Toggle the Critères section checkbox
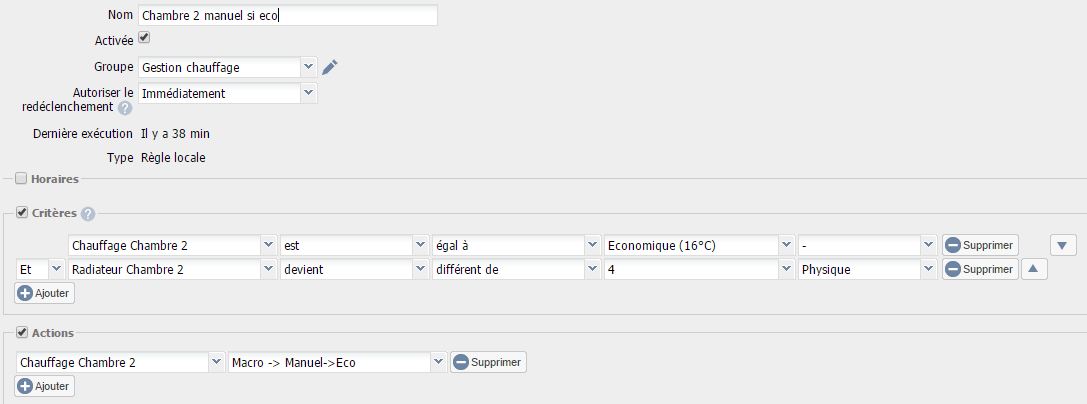1087x404 pixels. point(22,213)
